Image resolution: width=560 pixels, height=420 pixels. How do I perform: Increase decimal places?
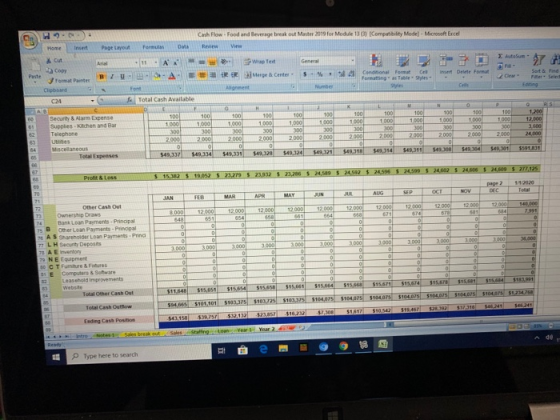(342, 74)
